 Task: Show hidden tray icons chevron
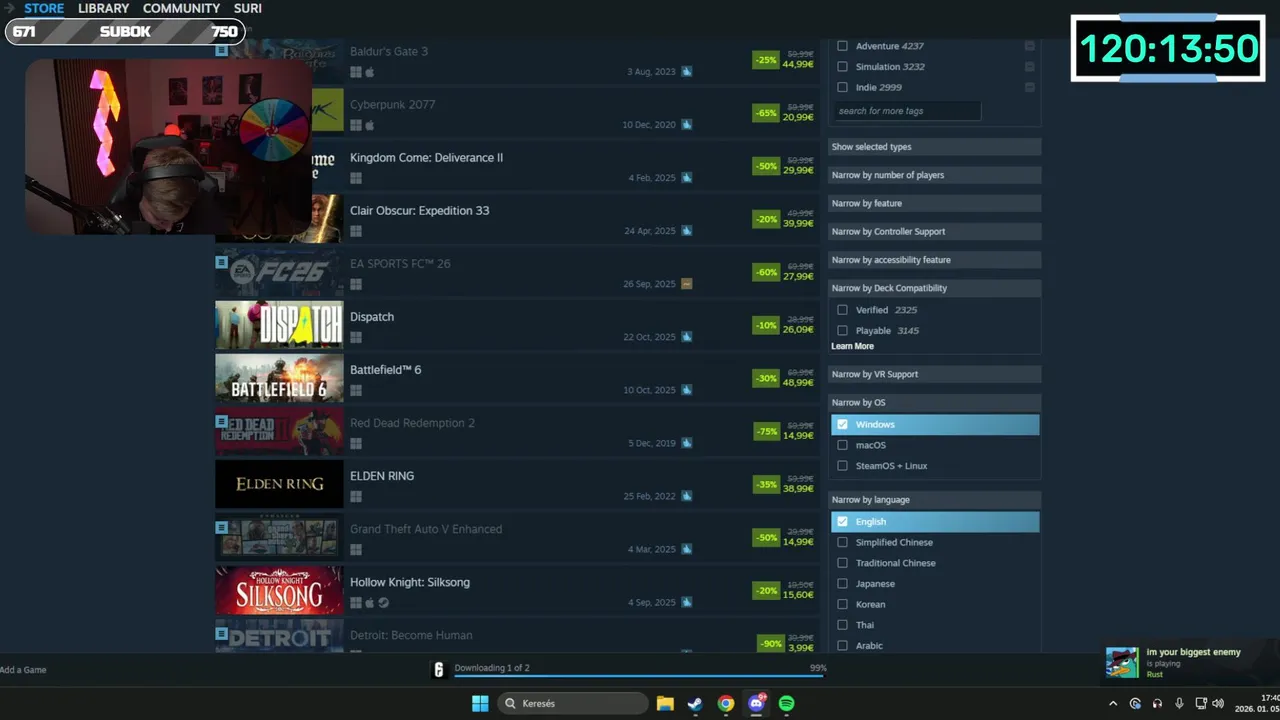tap(1113, 704)
